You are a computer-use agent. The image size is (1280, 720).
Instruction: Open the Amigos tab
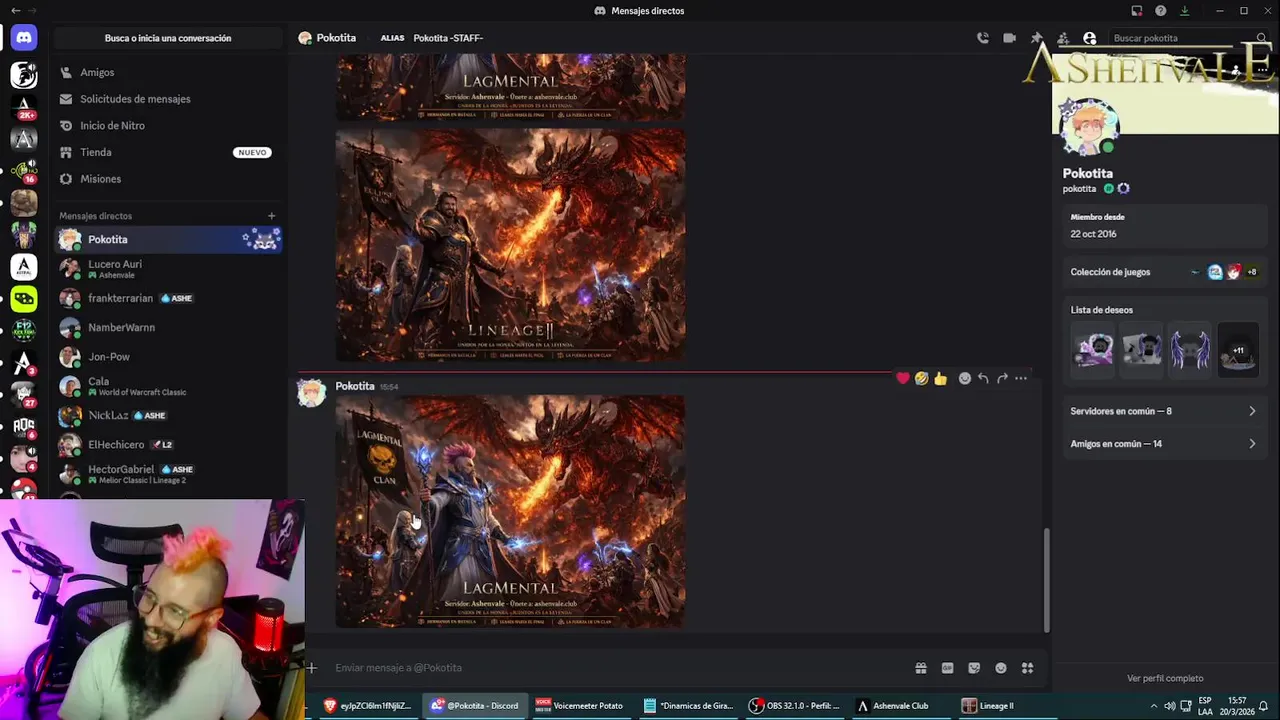pyautogui.click(x=168, y=72)
